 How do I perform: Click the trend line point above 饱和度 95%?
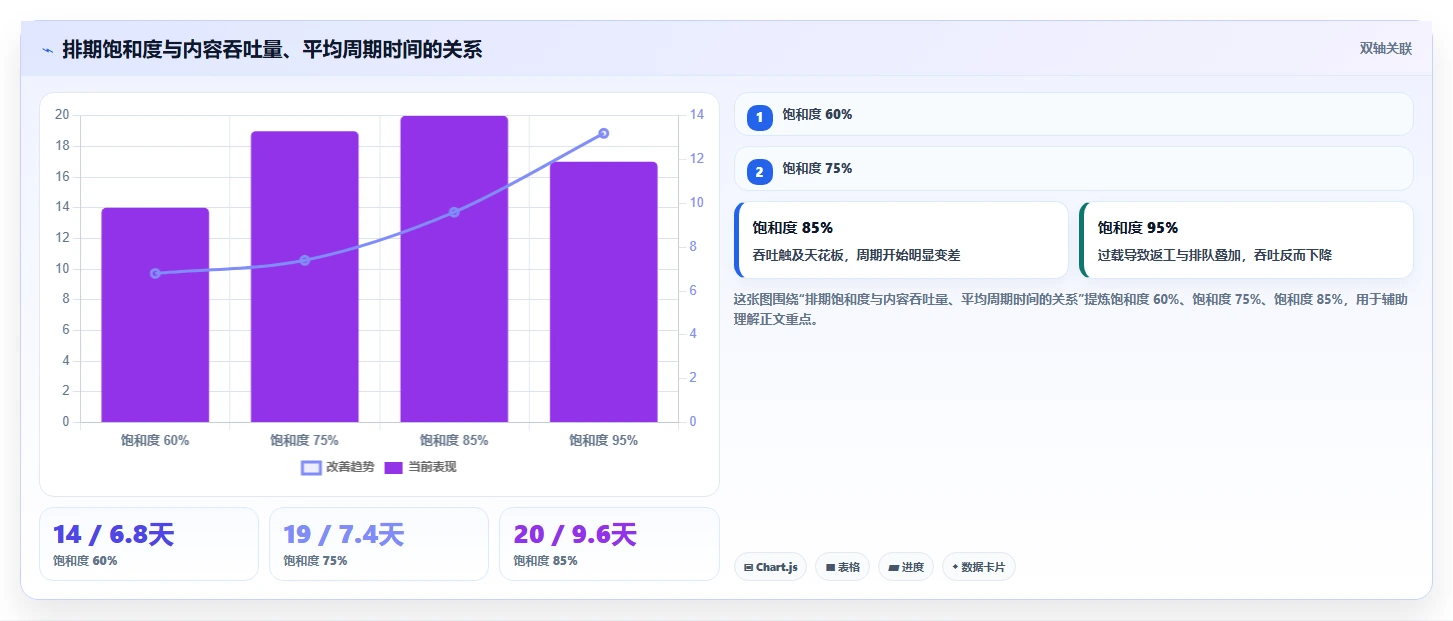click(x=604, y=133)
